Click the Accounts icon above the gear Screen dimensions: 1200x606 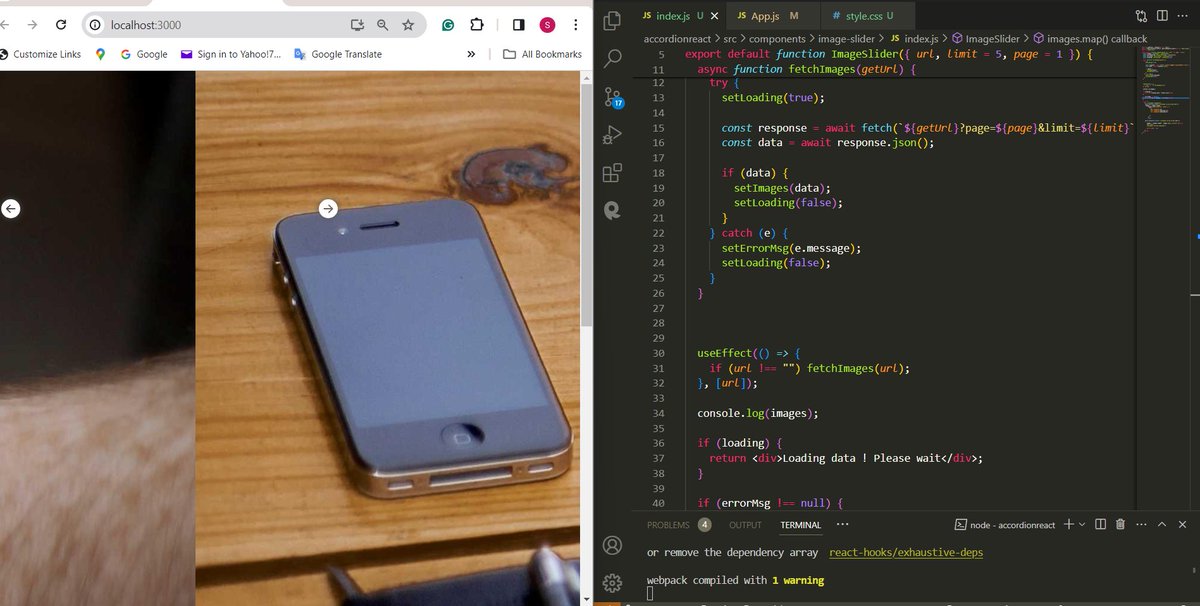(612, 544)
